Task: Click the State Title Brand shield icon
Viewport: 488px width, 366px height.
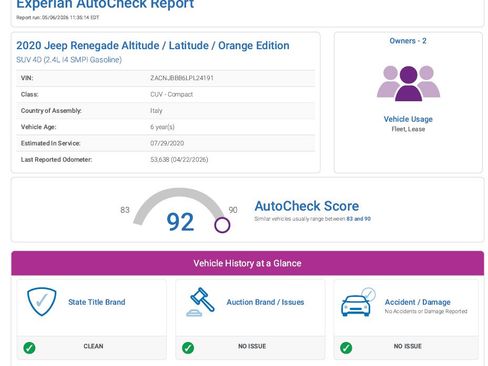Action: pyautogui.click(x=42, y=302)
